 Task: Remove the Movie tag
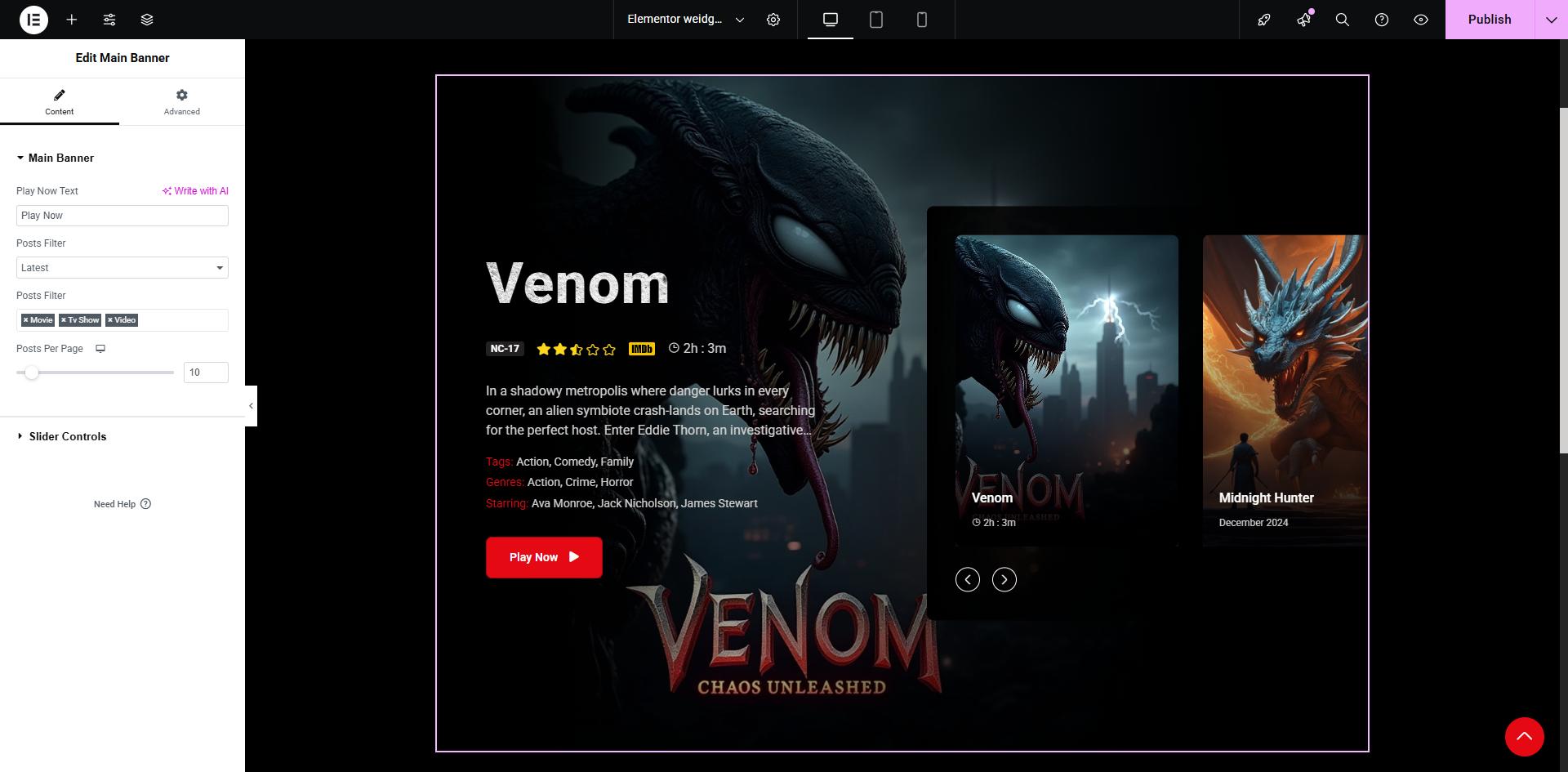pyautogui.click(x=25, y=320)
